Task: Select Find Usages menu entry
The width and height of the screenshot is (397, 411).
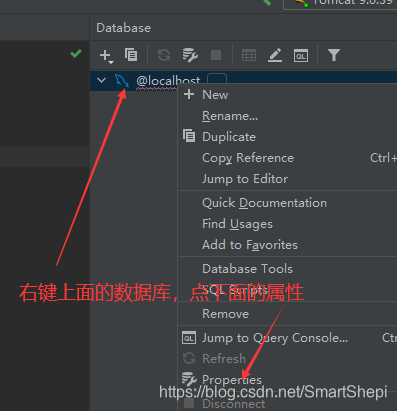Action: pos(287,224)
